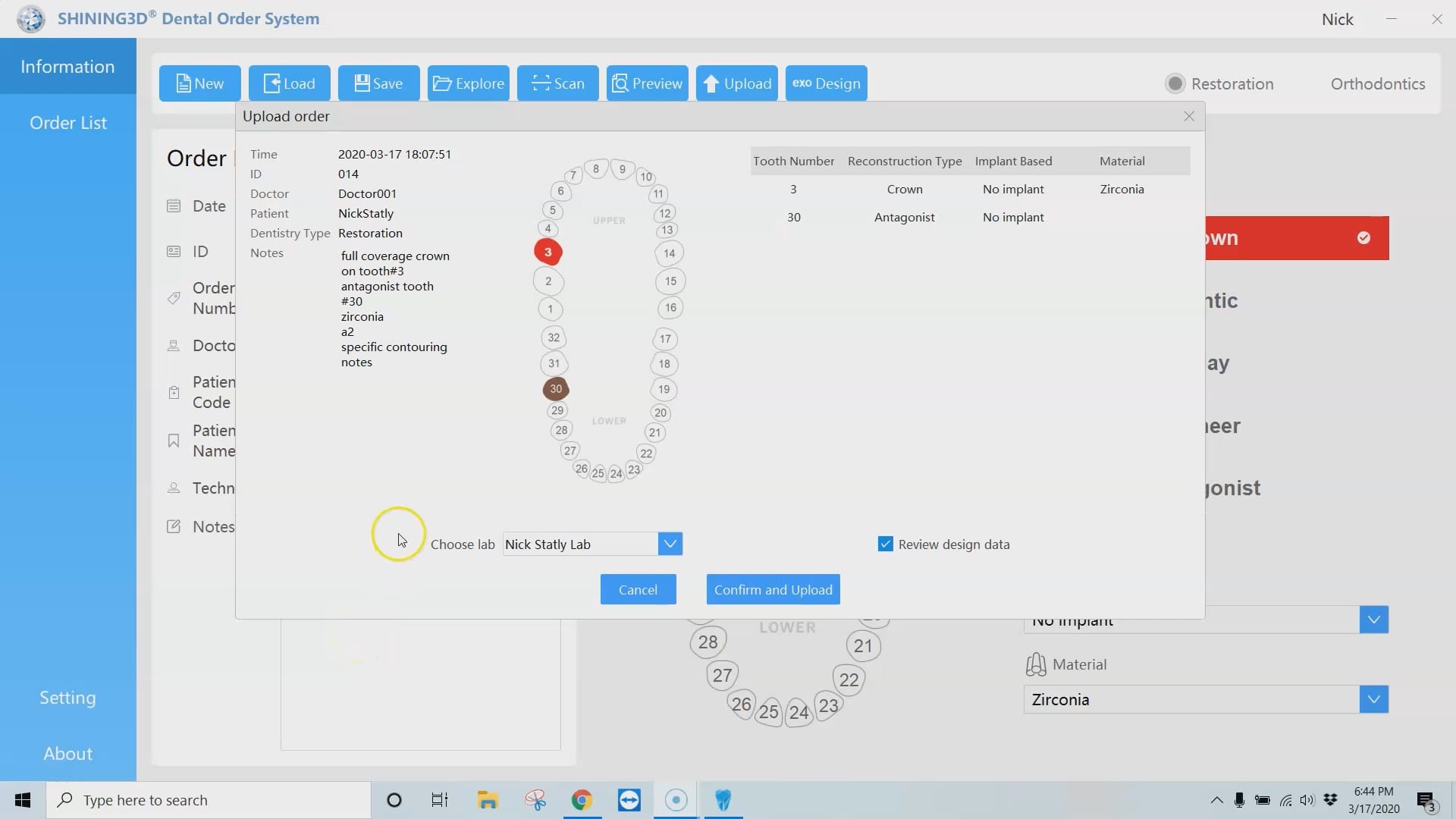Screen dimensions: 1456x819
Task: Launch the exo Design button
Action: (826, 83)
